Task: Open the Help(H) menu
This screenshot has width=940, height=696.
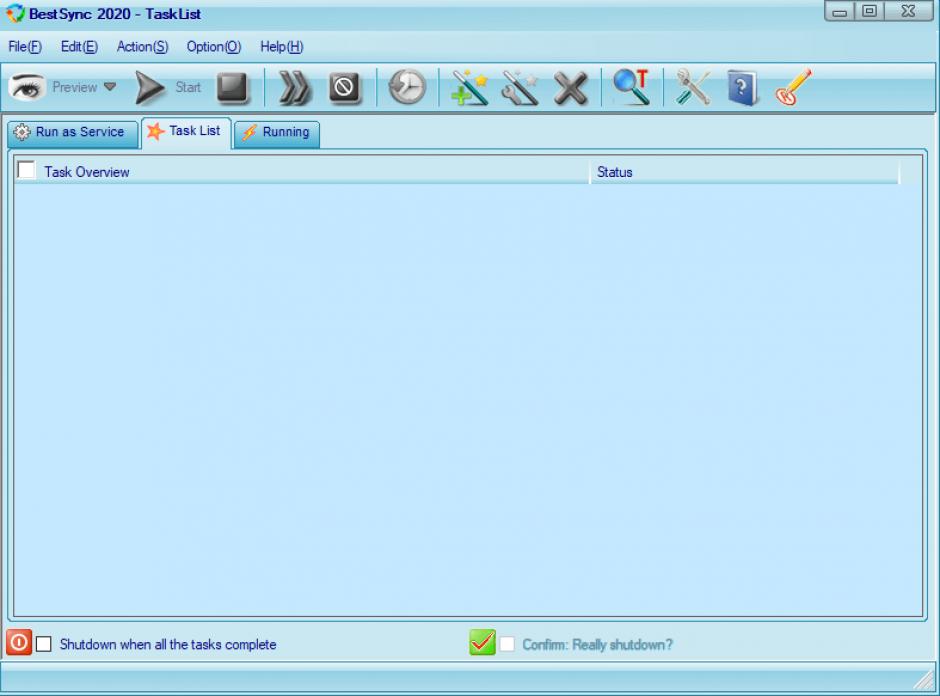Action: pyautogui.click(x=282, y=47)
